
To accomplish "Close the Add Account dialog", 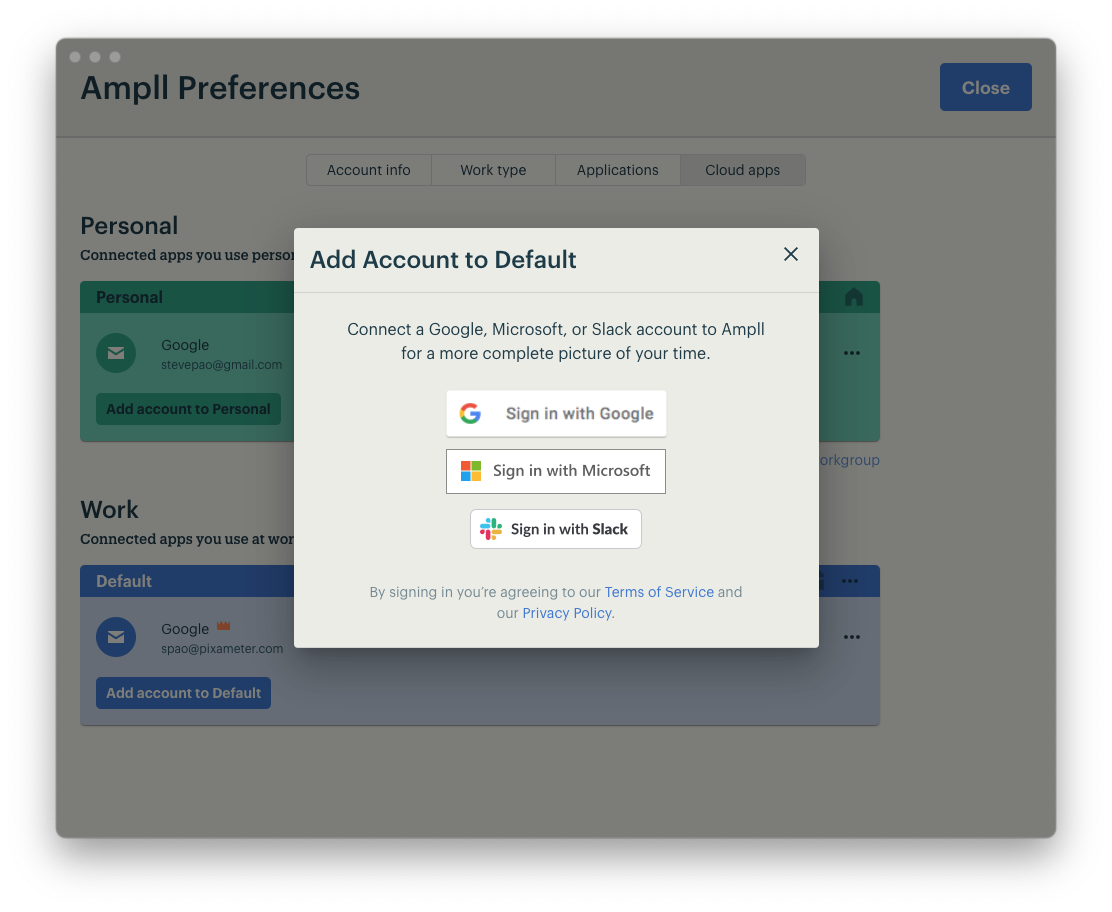I will 791,254.
